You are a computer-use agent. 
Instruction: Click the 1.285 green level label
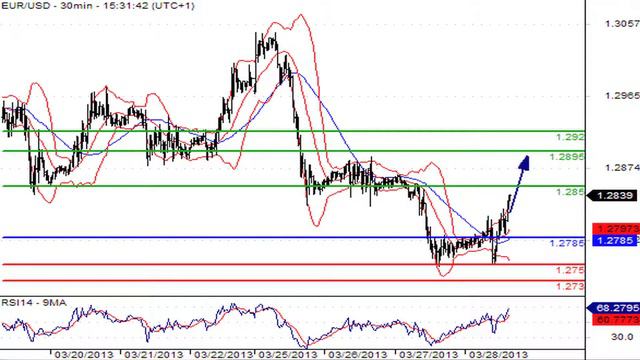pyautogui.click(x=570, y=192)
